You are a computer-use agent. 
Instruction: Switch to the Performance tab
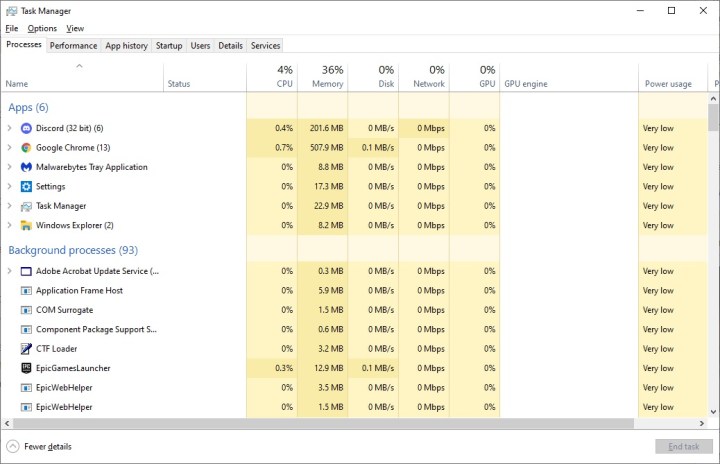click(x=74, y=45)
